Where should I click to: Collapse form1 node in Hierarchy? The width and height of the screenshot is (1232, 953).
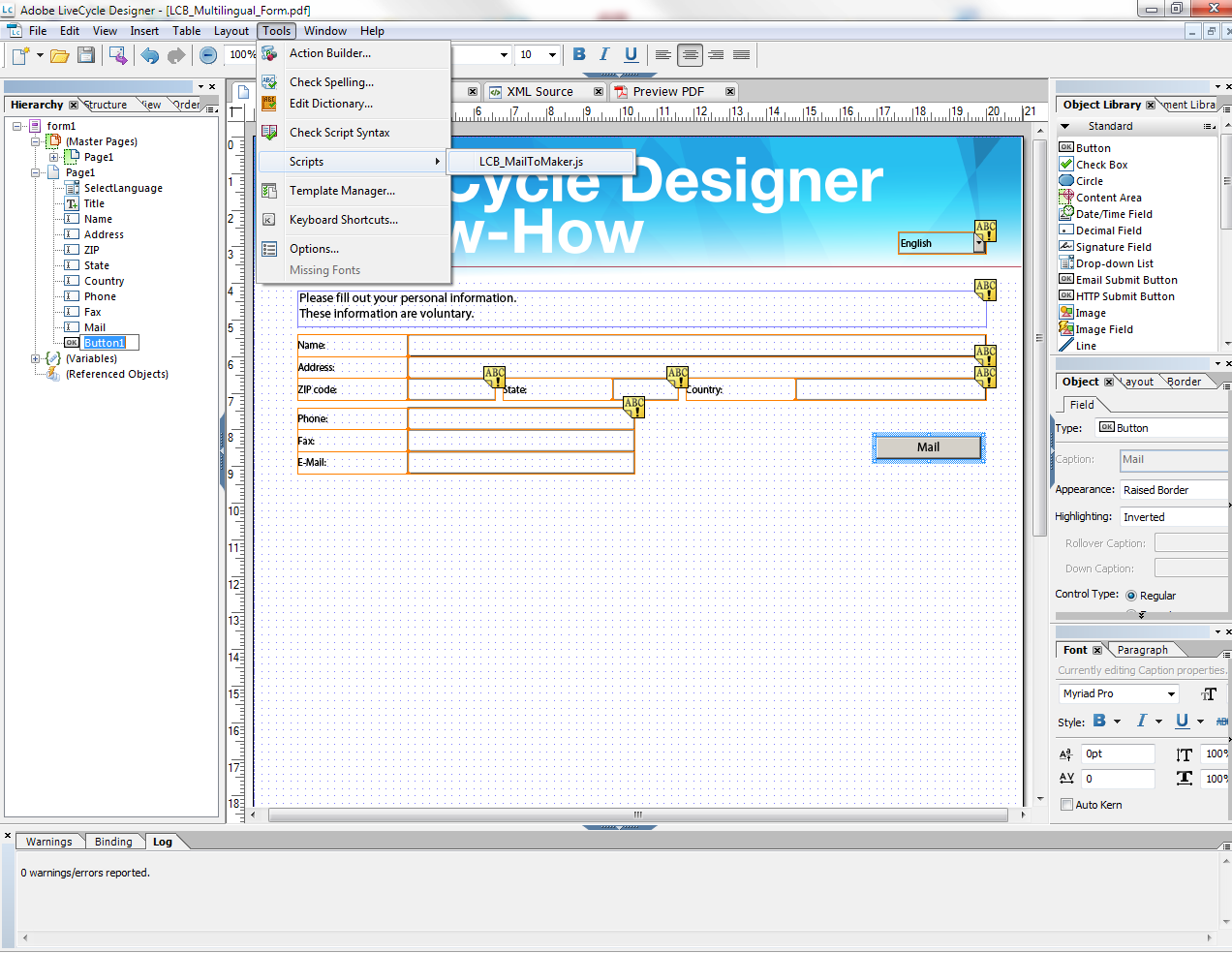(16, 126)
